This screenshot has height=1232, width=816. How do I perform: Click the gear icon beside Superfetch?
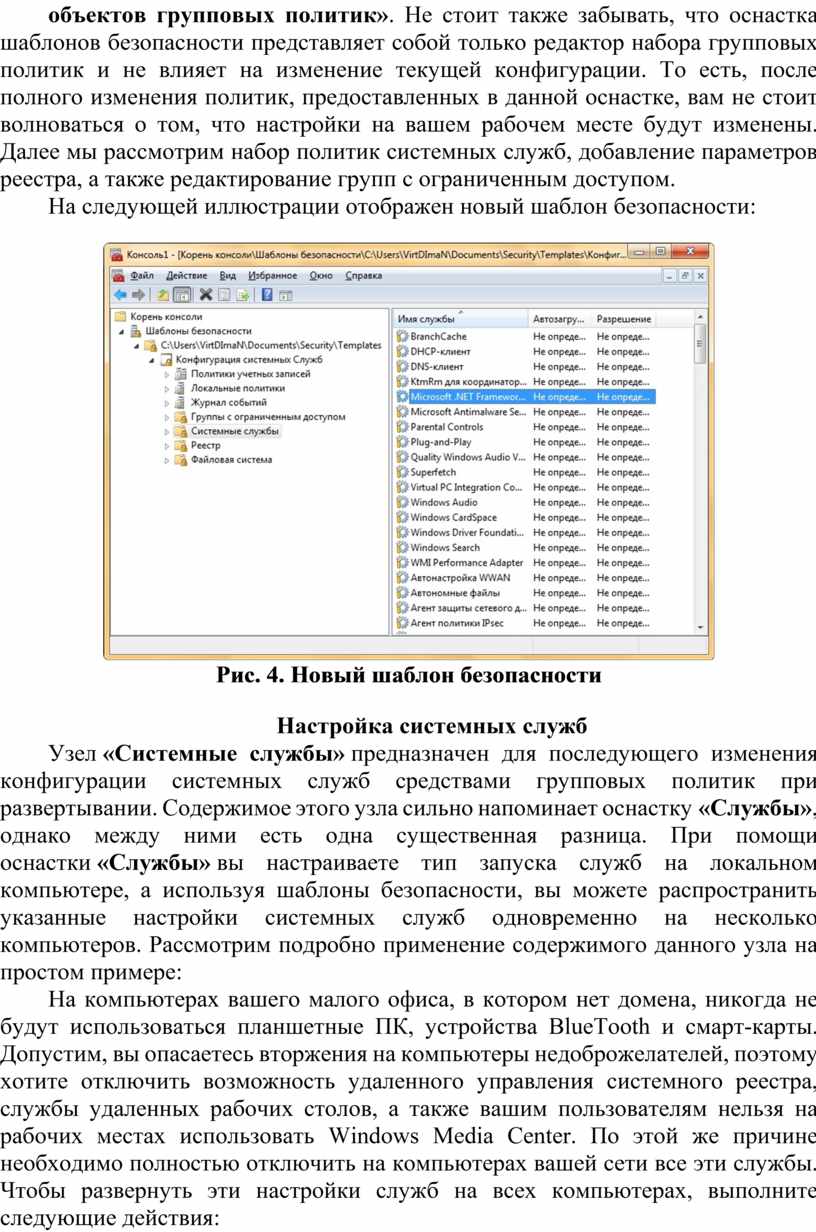pyautogui.click(x=403, y=472)
